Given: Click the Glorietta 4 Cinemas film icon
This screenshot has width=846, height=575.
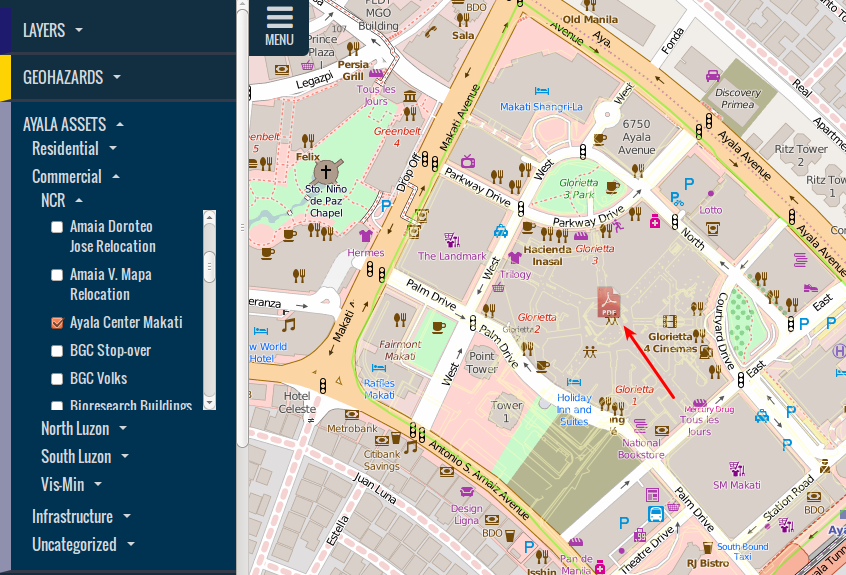Looking at the screenshot, I should click(670, 322).
